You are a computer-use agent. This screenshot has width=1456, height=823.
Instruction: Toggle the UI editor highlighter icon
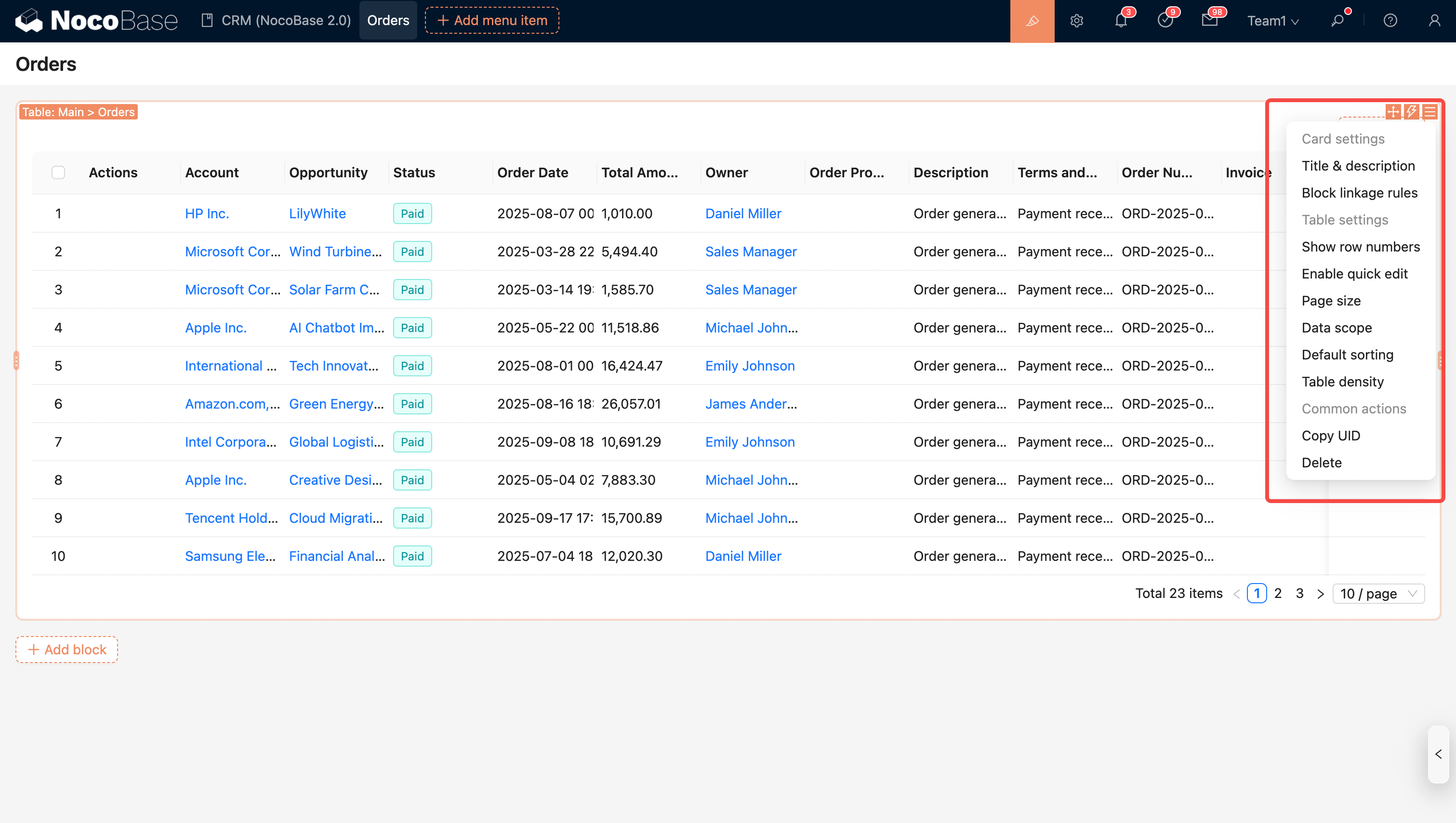(x=1032, y=21)
